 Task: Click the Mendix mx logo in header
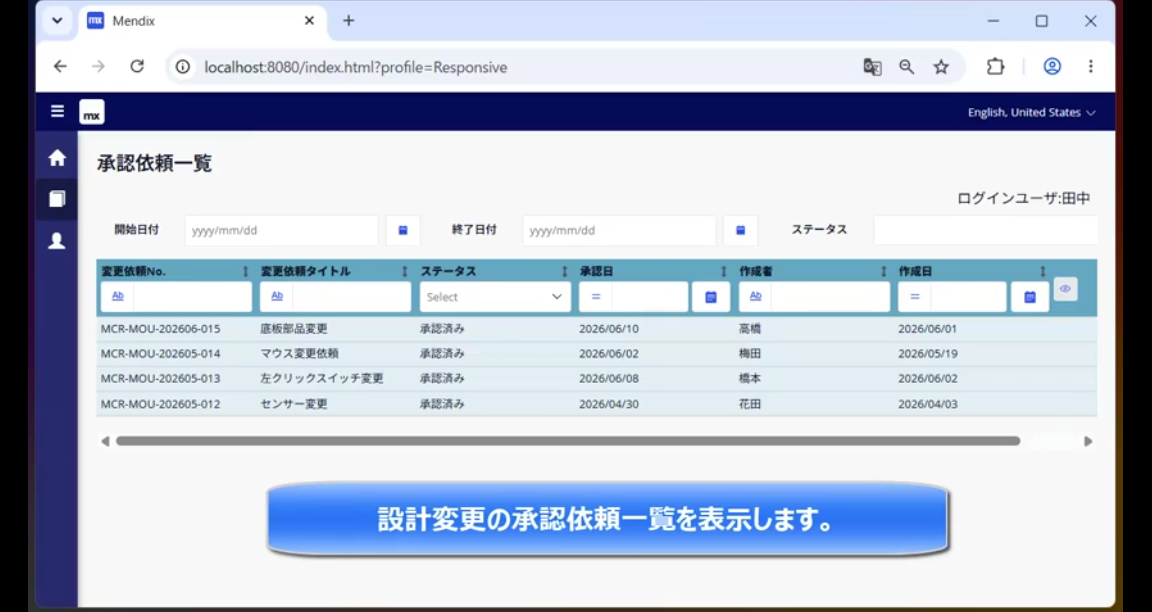coord(92,112)
